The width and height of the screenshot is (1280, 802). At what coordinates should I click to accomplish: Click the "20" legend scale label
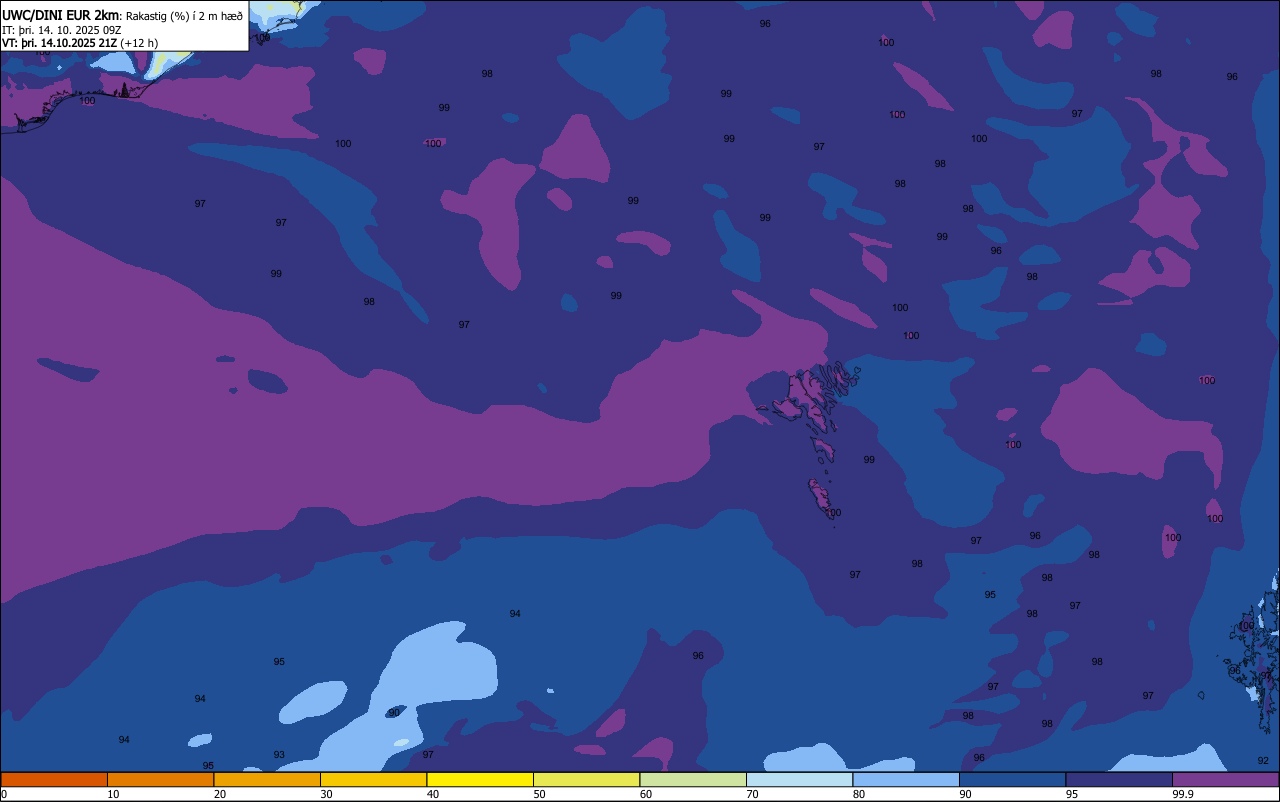(220, 794)
